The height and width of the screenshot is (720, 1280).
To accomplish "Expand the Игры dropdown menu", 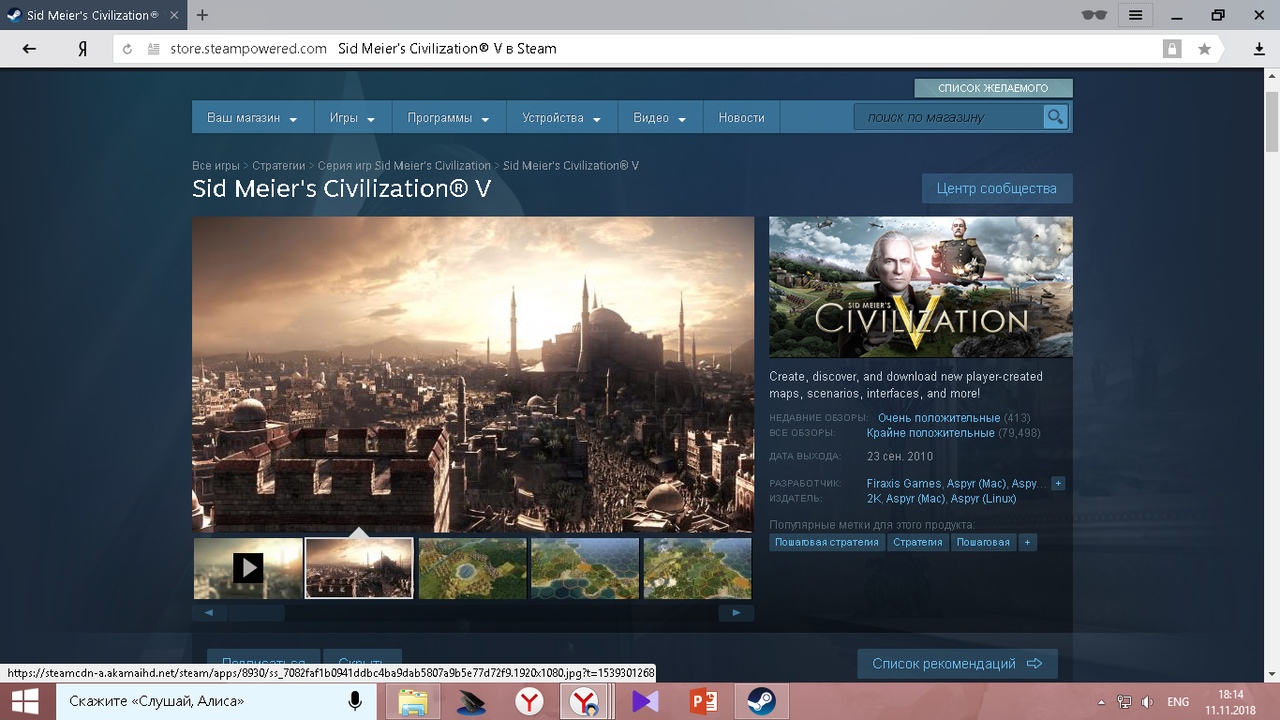I will click(353, 117).
